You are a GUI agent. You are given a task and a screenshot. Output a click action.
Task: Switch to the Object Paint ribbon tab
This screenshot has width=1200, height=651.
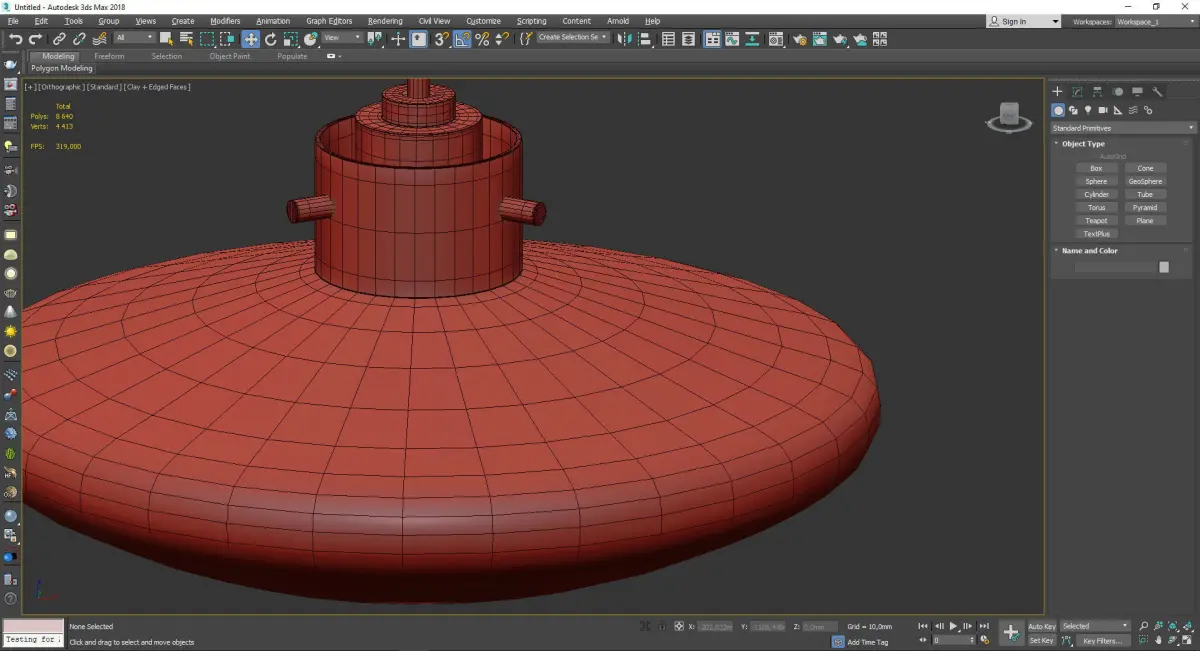[x=229, y=56]
